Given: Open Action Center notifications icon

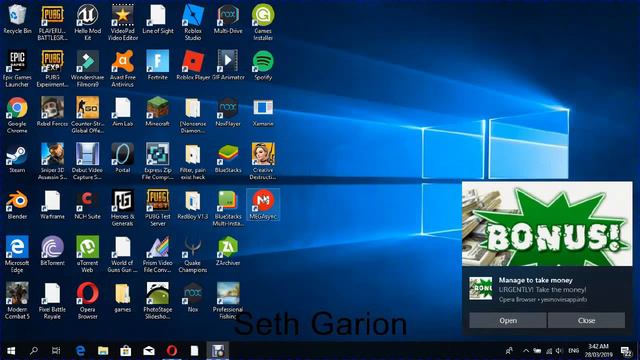Looking at the screenshot, I should point(626,351).
